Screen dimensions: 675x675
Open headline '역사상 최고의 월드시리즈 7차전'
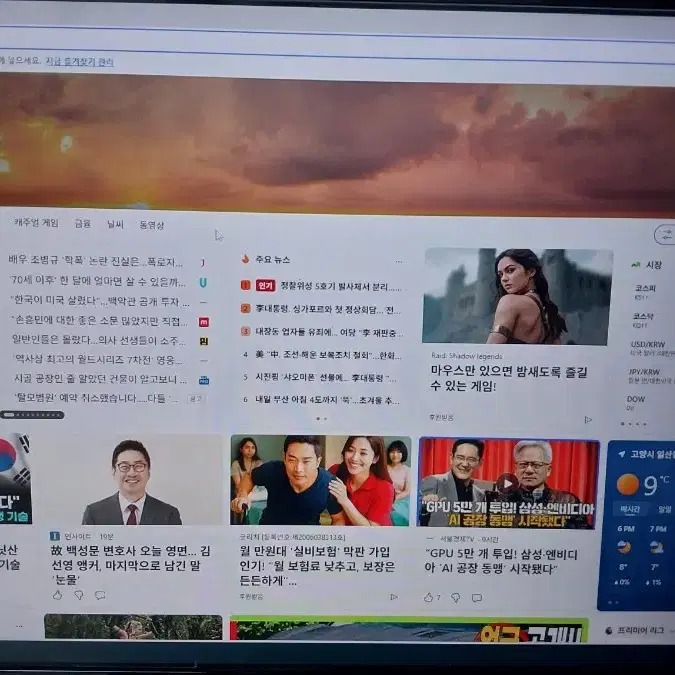click(98, 359)
